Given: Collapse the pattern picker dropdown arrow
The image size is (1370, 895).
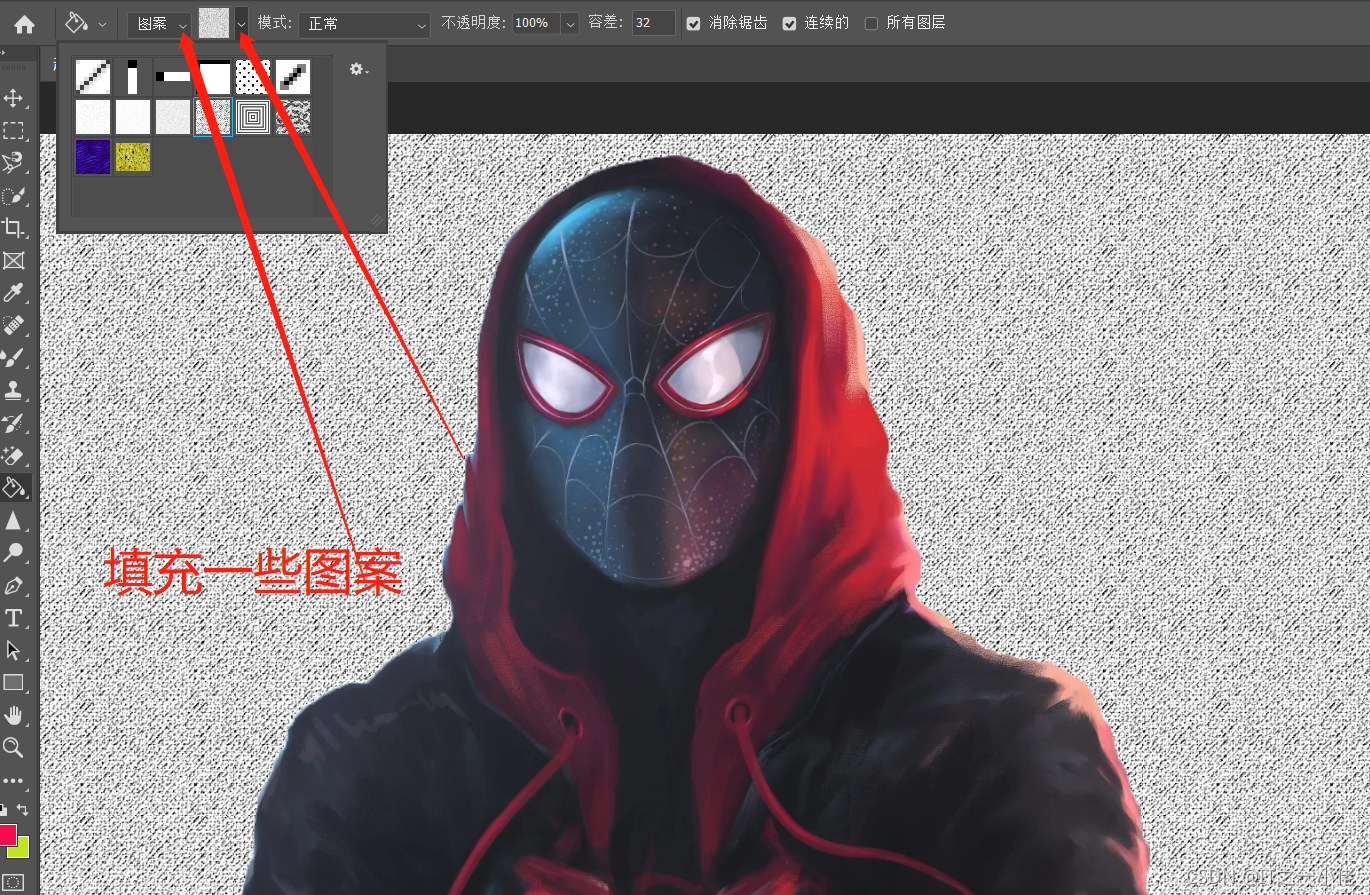Looking at the screenshot, I should [x=241, y=24].
